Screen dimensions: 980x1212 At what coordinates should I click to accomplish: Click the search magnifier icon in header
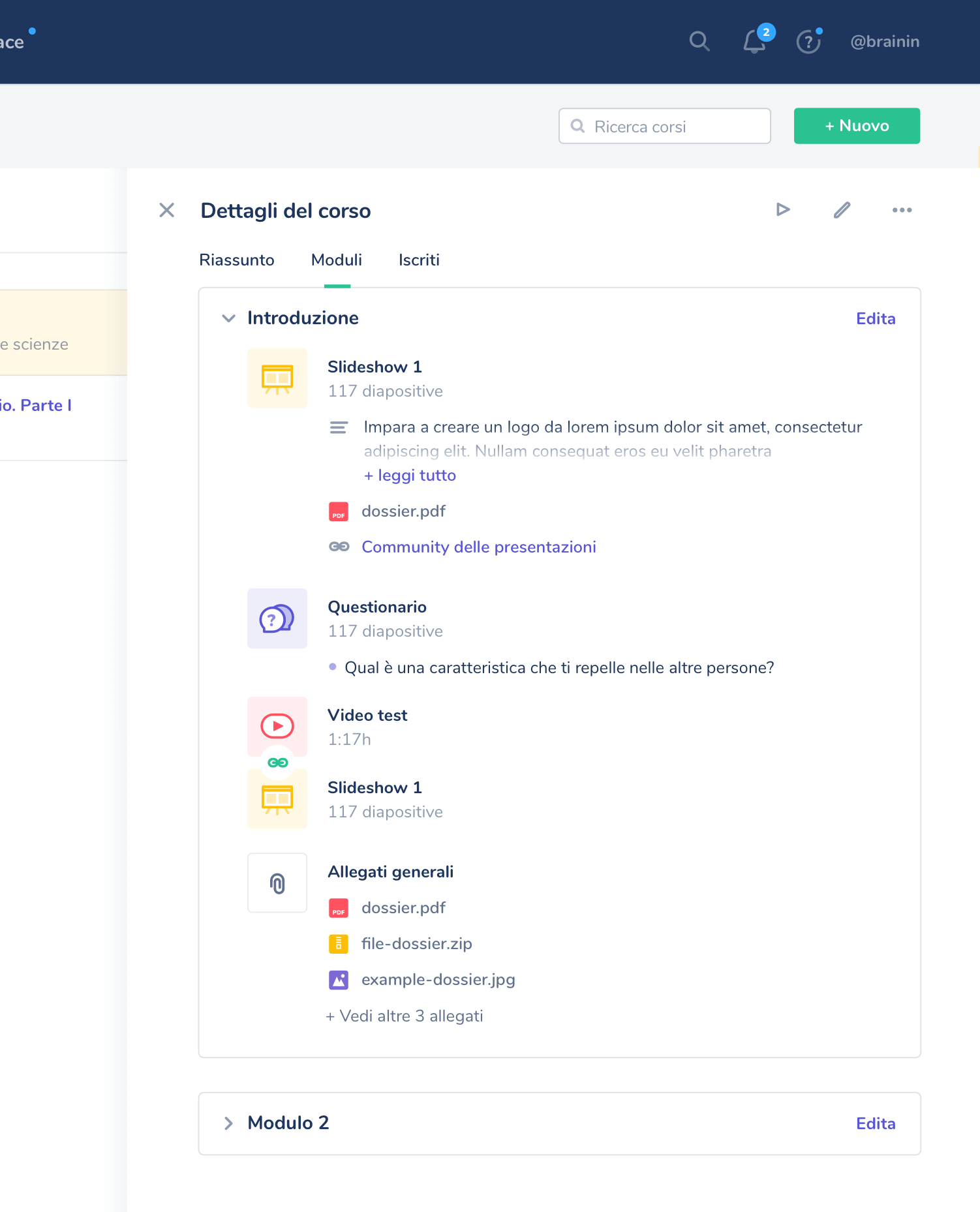pyautogui.click(x=699, y=42)
